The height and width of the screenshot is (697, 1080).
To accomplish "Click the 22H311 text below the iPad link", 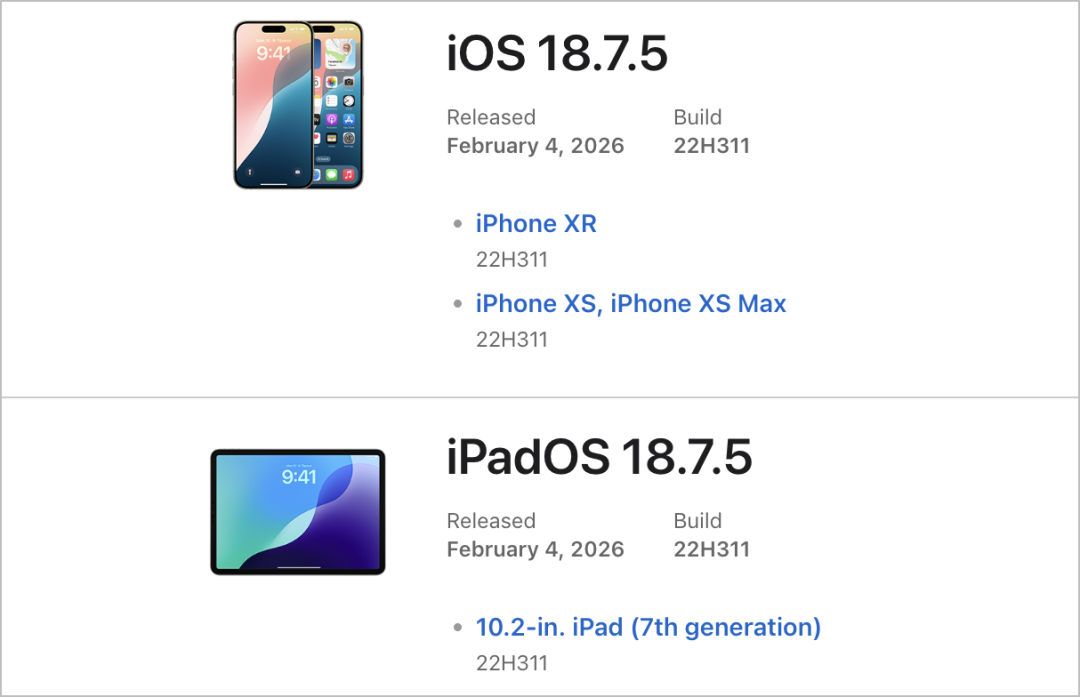I will point(512,662).
